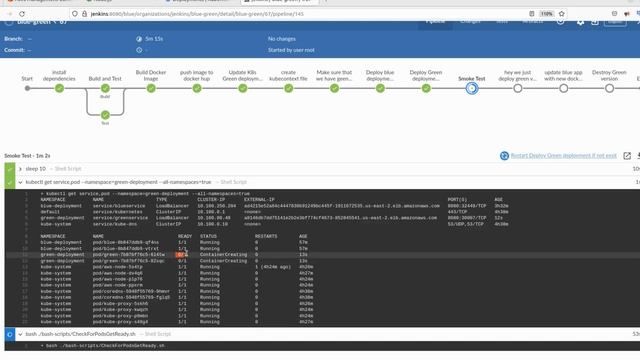Click the service/kube-dns log entry
Viewport: 640px width, 360px height.
click(116, 224)
